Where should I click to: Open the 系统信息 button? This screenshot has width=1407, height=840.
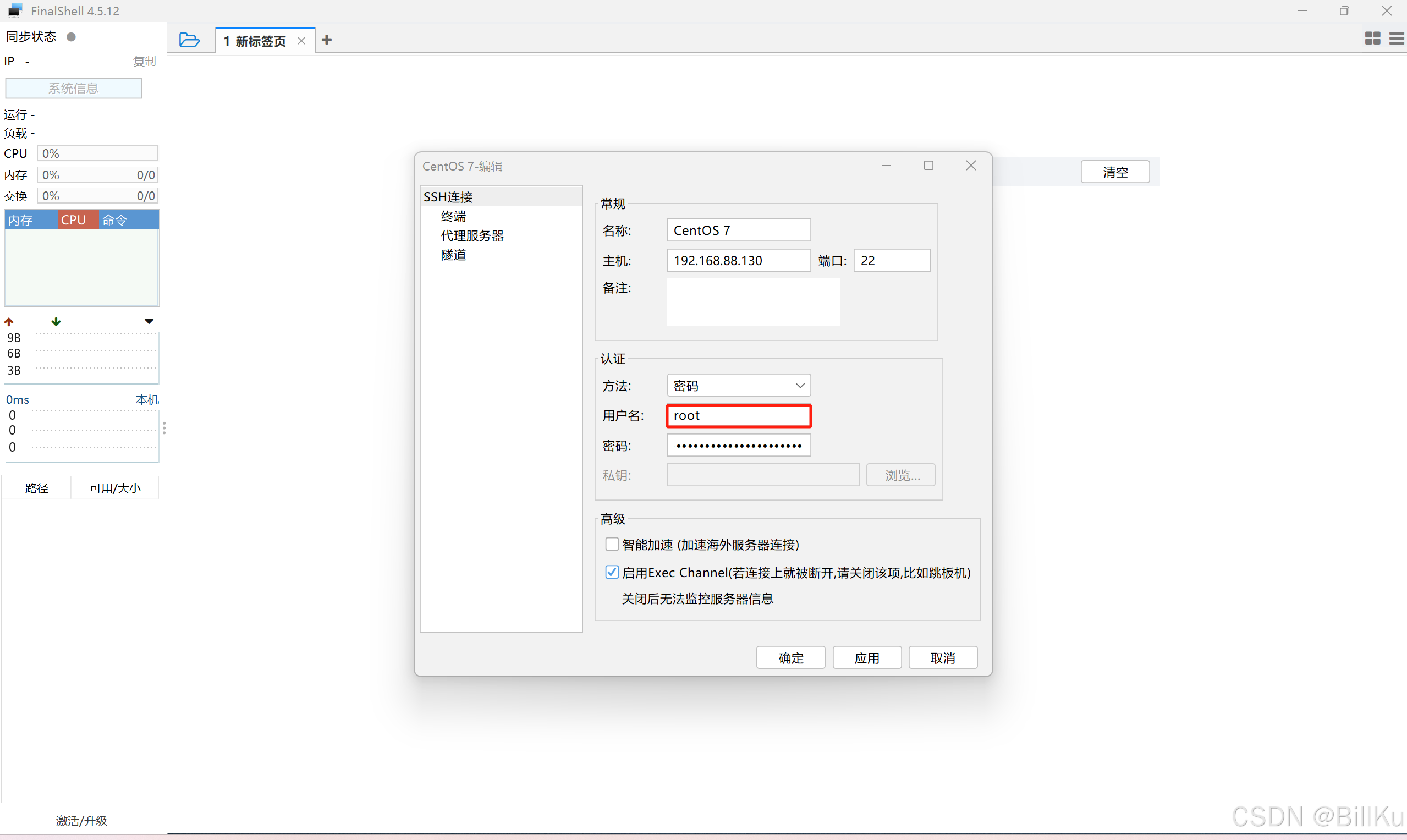pos(74,89)
